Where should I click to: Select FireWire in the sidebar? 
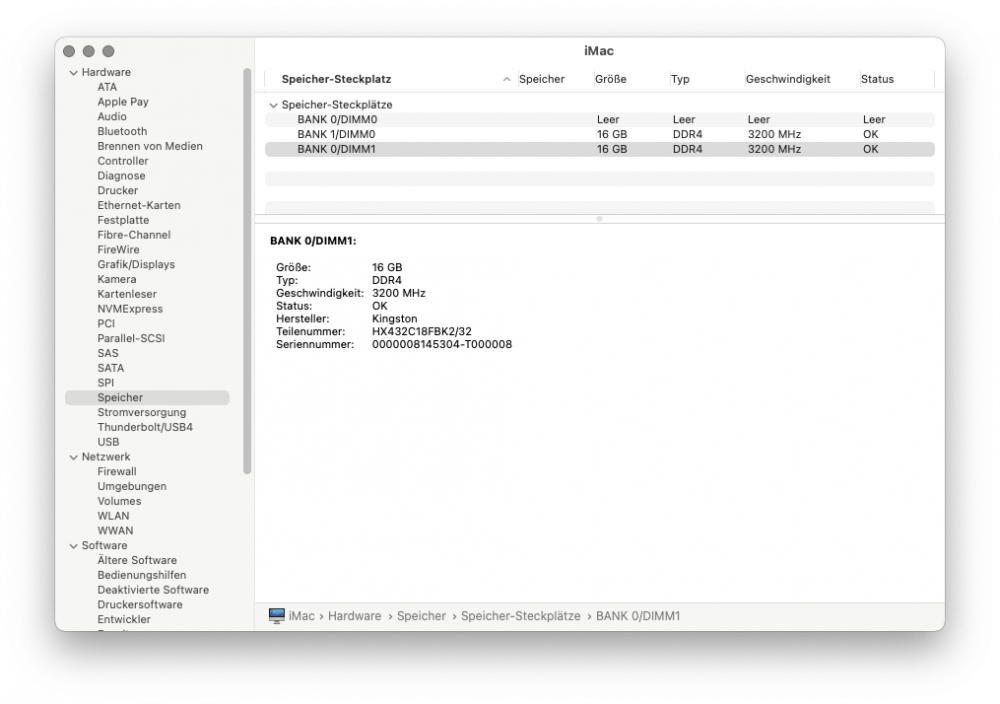118,250
